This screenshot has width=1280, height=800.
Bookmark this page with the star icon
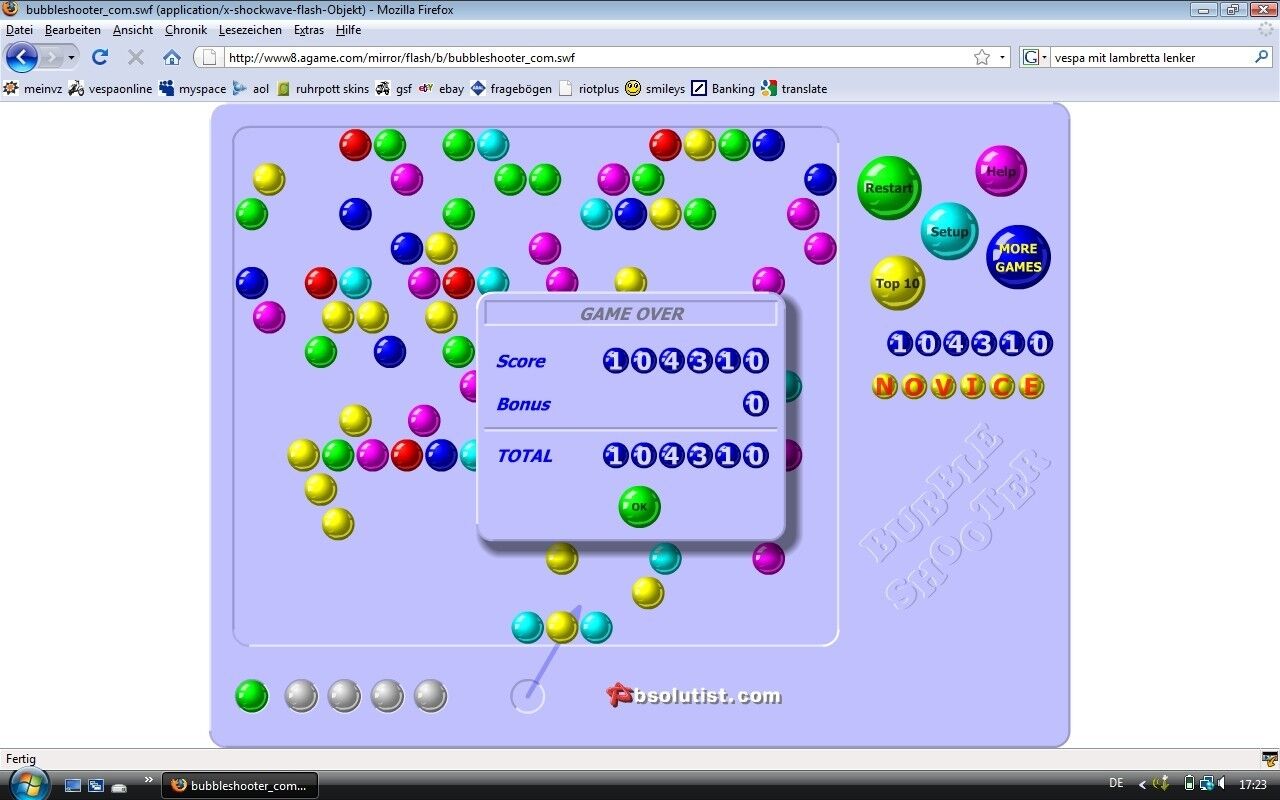click(982, 57)
